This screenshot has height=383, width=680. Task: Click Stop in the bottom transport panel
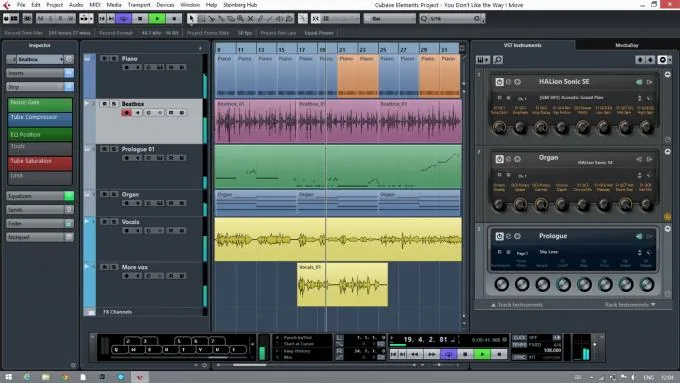pos(465,354)
